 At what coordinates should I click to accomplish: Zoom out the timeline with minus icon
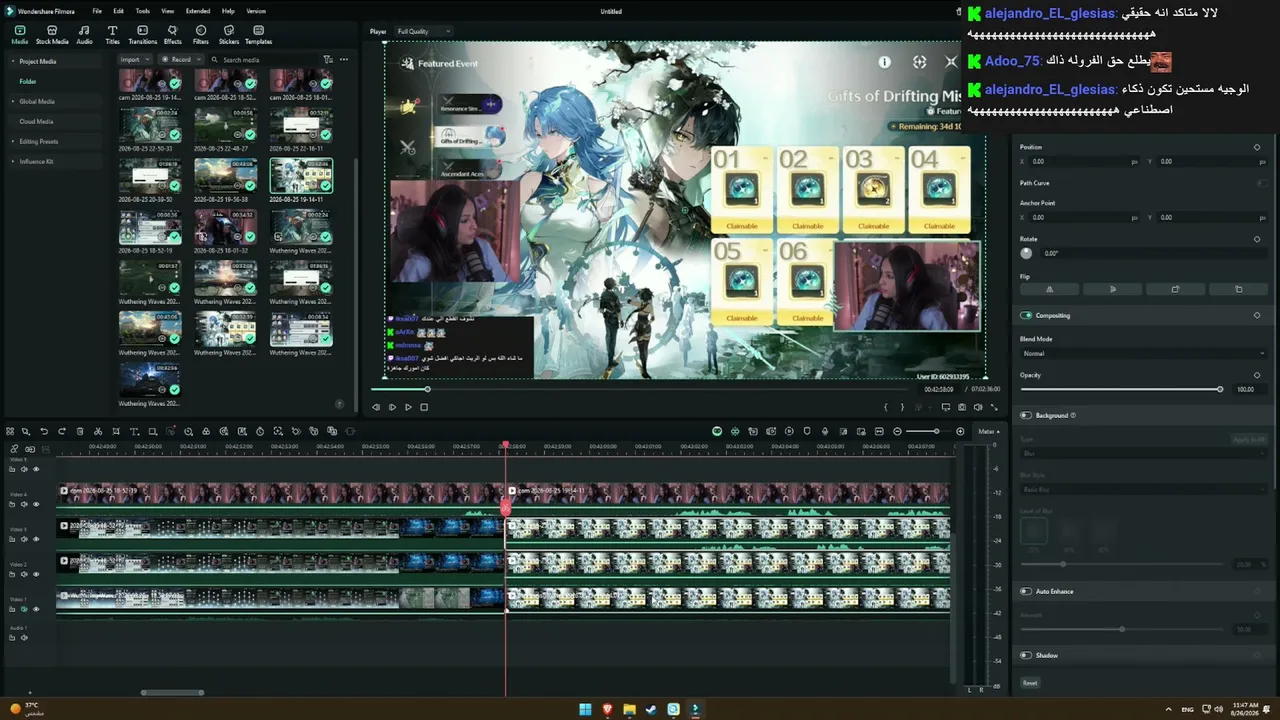tap(897, 431)
